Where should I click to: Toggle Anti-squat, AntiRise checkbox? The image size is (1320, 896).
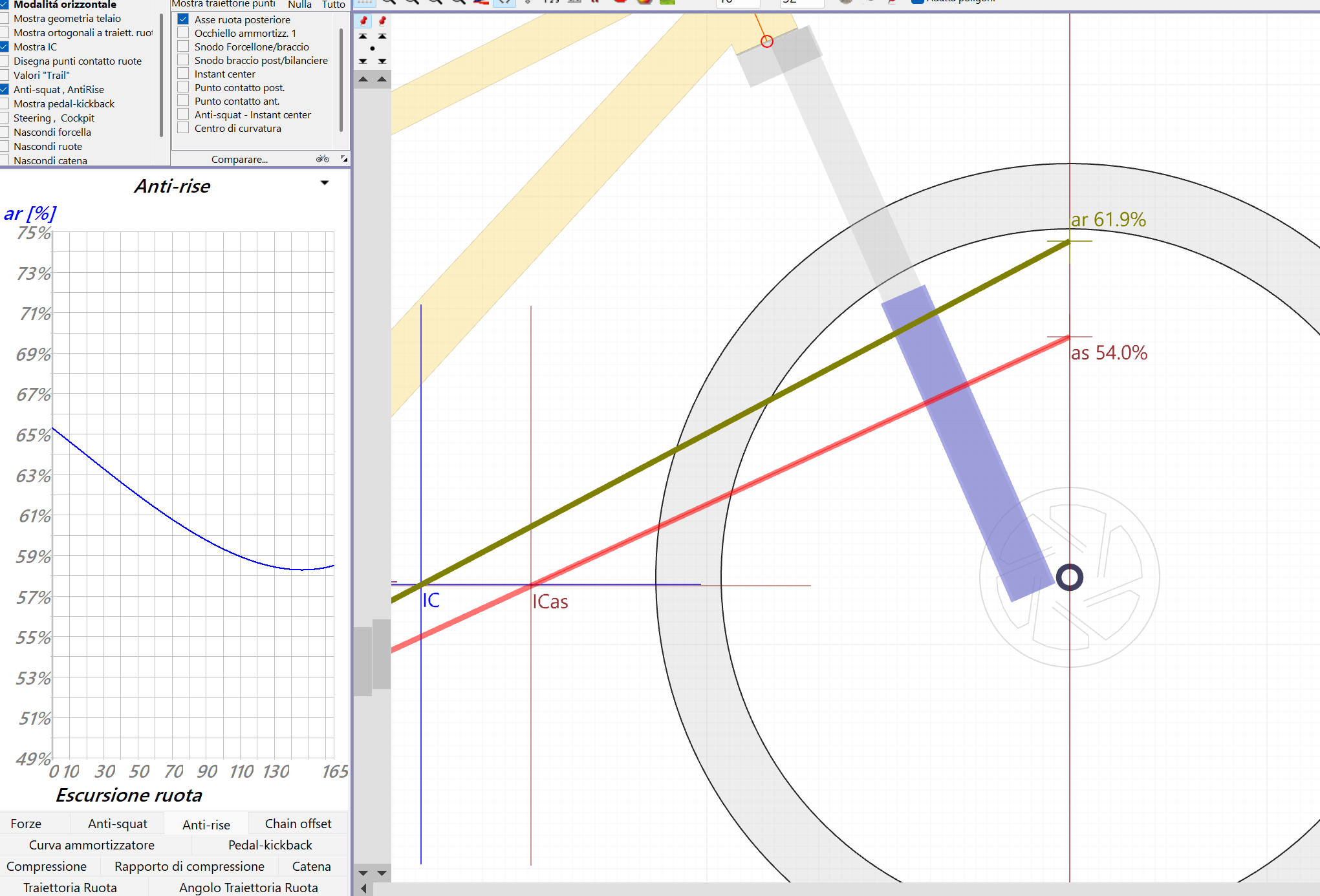click(5, 90)
